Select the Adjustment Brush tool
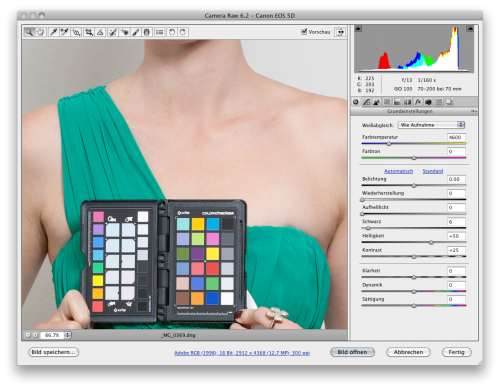The image size is (500, 389). point(136,32)
